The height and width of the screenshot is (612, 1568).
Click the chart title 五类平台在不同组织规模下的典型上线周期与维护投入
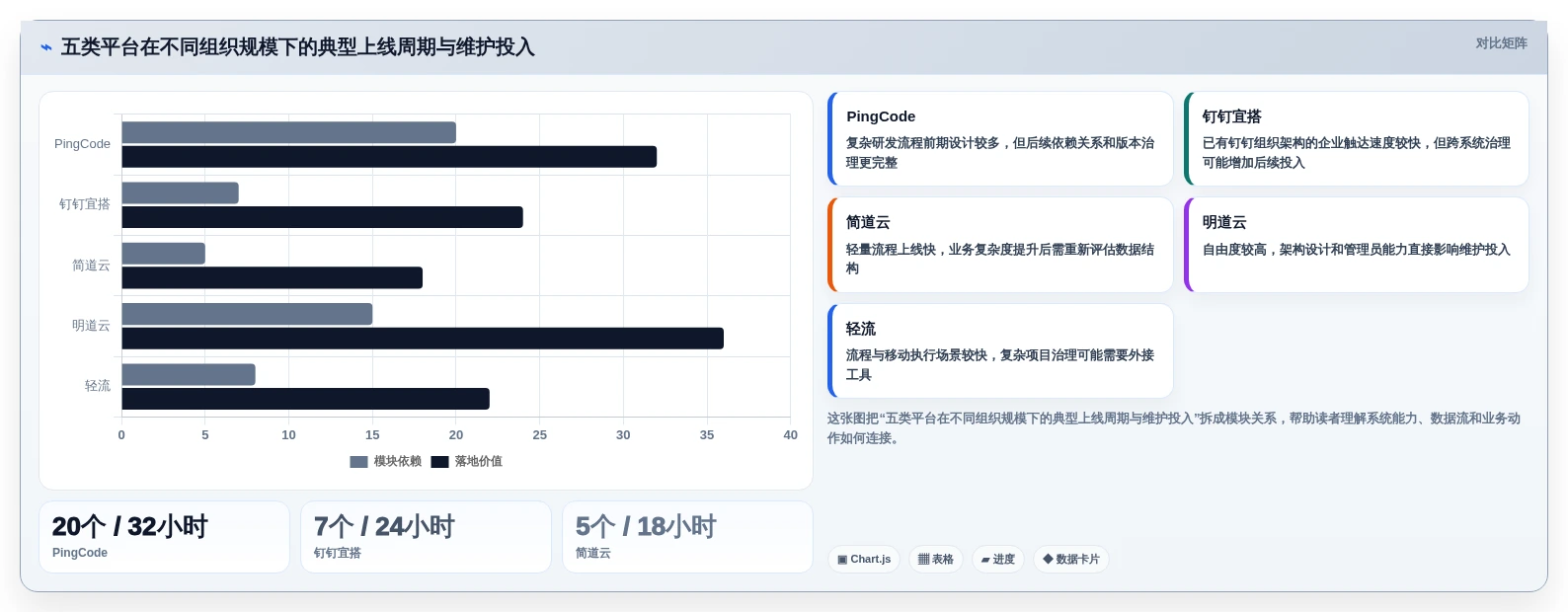click(x=298, y=47)
